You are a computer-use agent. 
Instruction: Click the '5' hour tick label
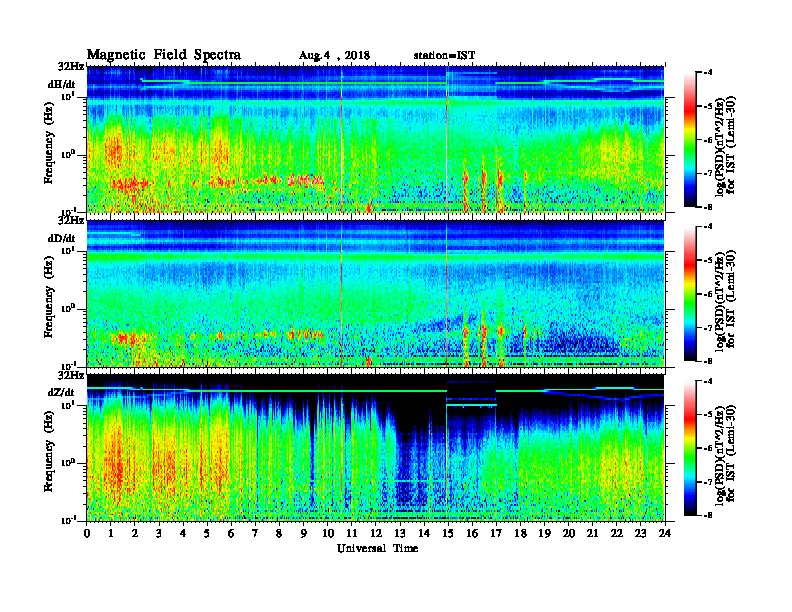coord(207,534)
